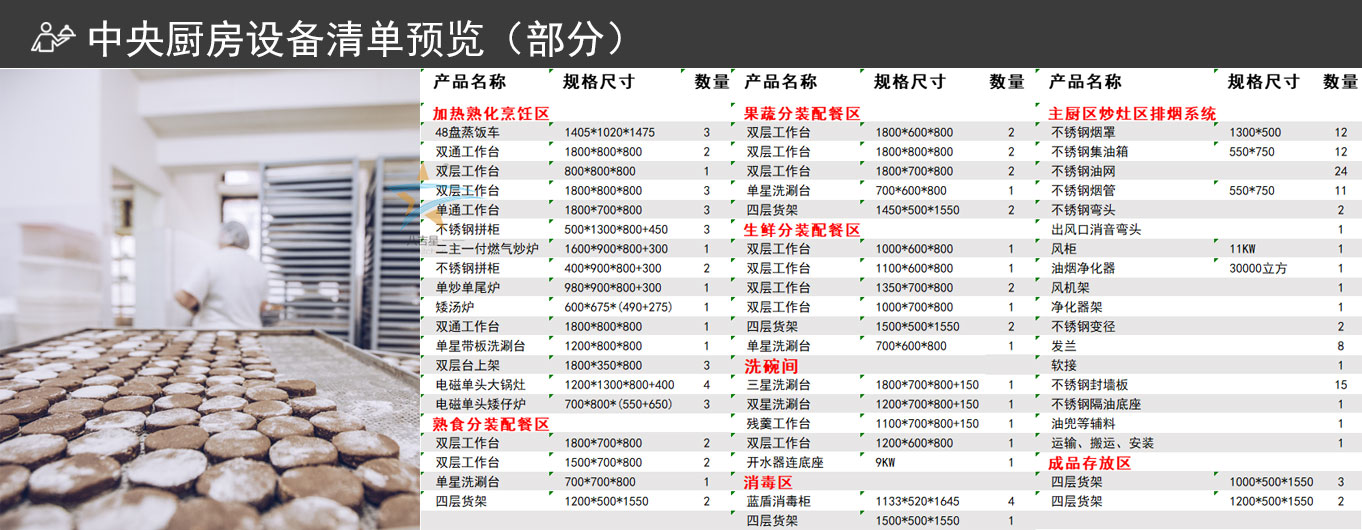Select the 成品存放区 section heading
The image size is (1362, 530).
tap(1089, 463)
